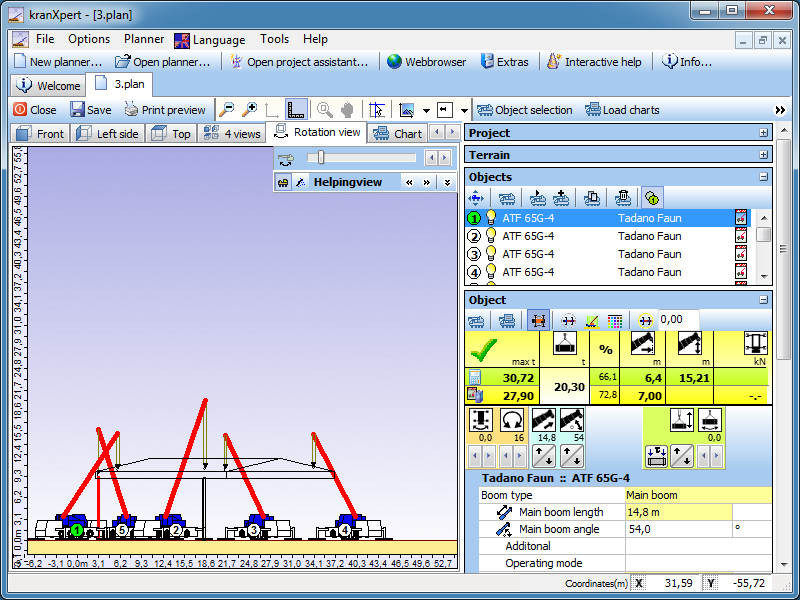Click the zoom out magnifier icon
Screen dimensions: 800x600
click(227, 110)
